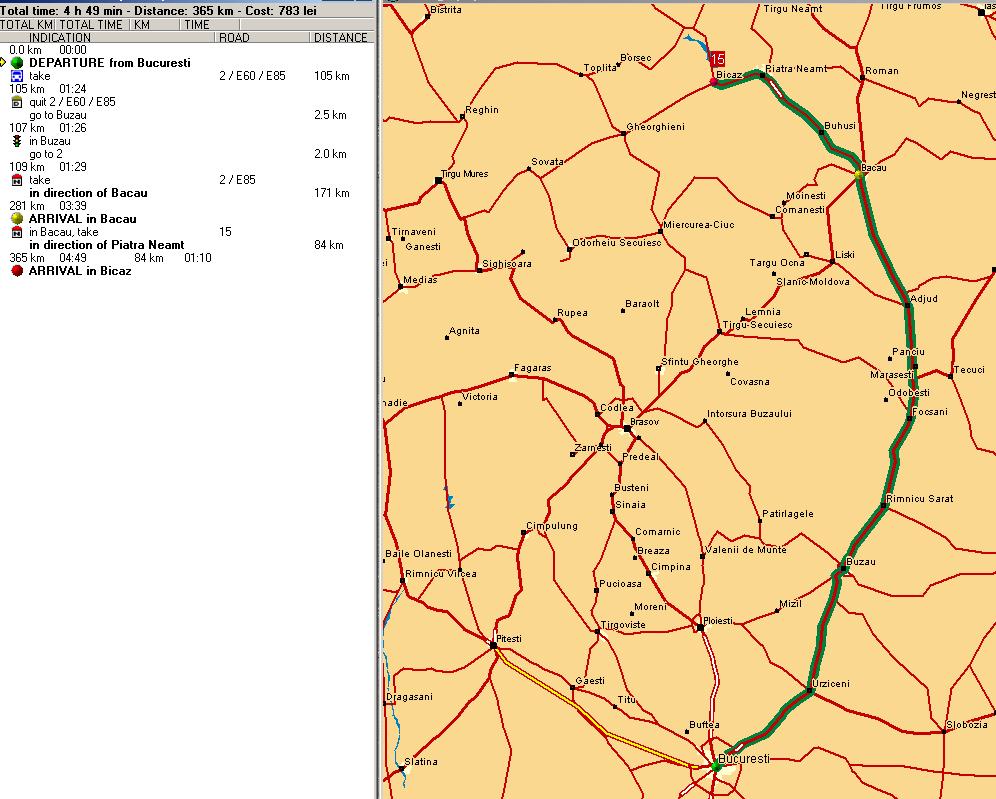Click the Bucuresti start marker on map

tap(717, 765)
